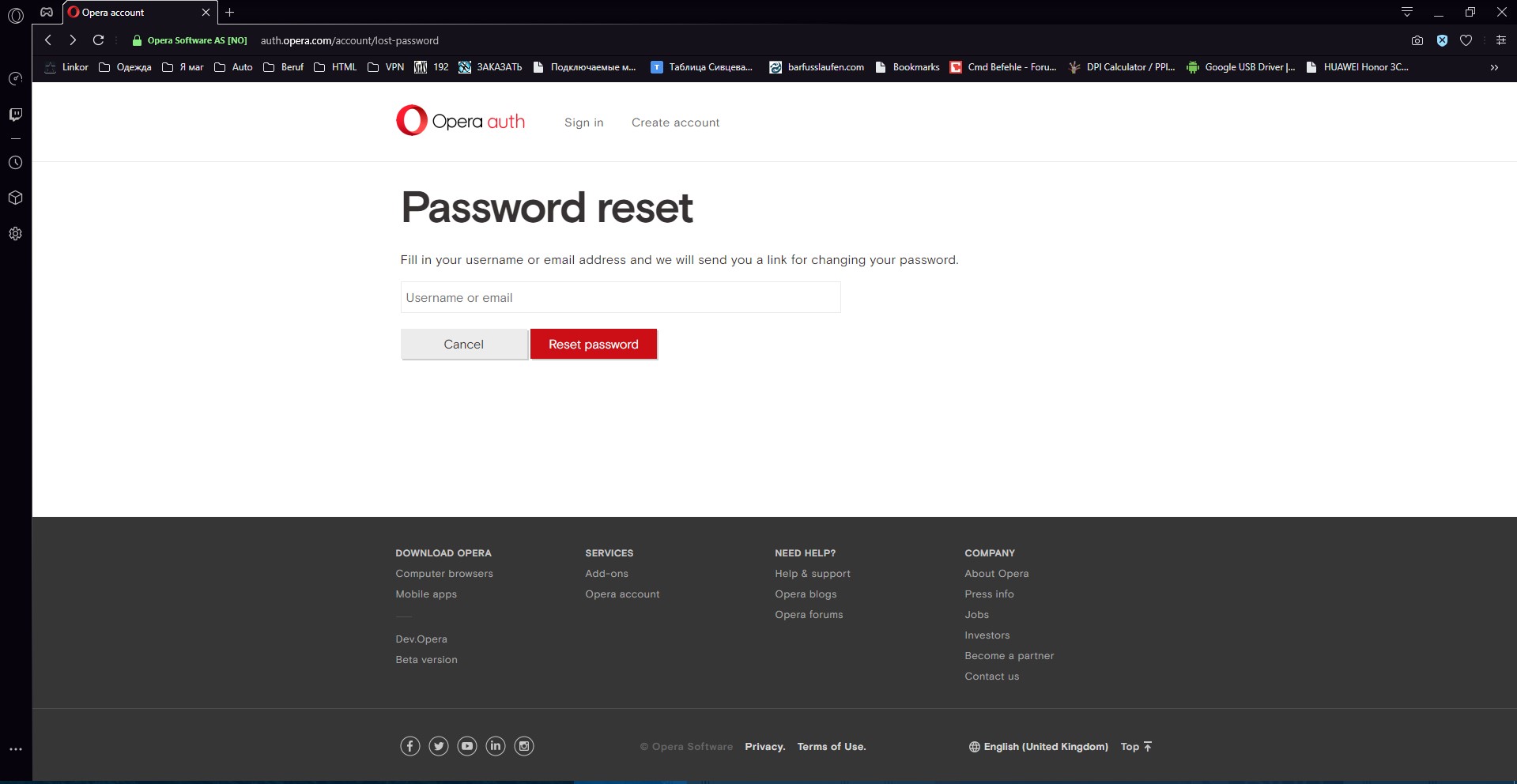Open Help & support link
1517x784 pixels.
click(813, 574)
